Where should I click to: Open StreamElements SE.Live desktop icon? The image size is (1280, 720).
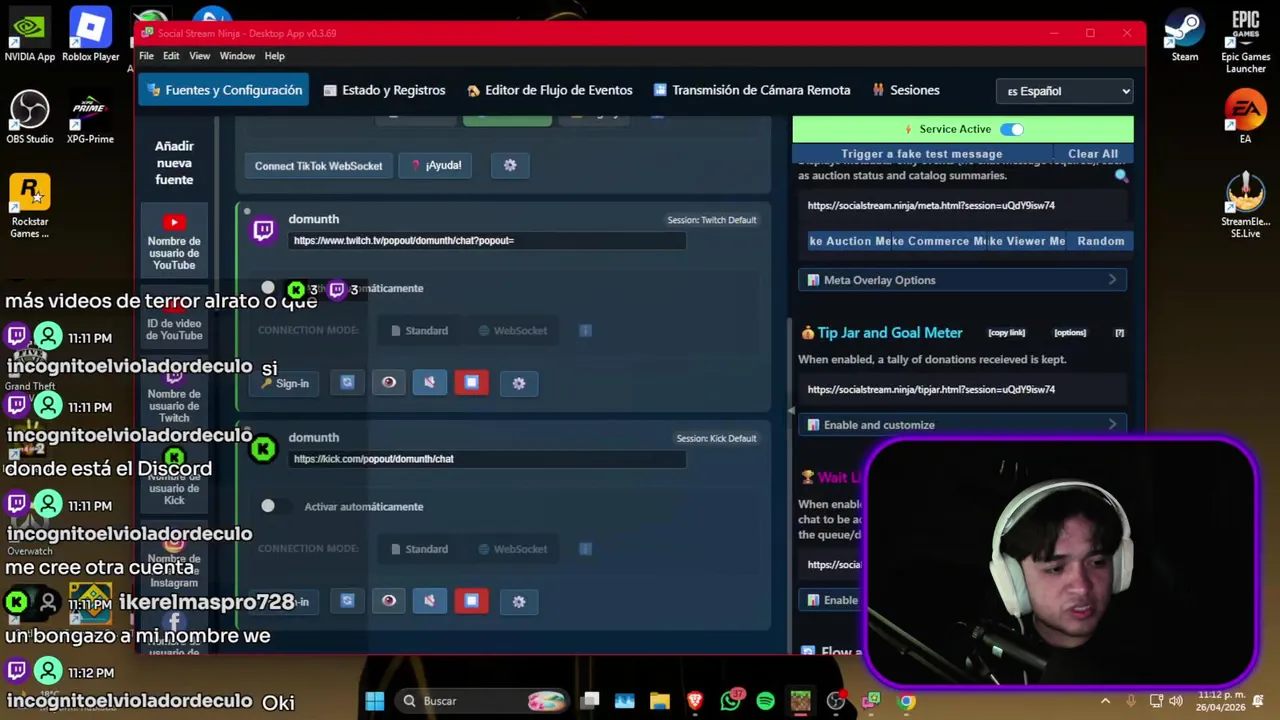point(1245,206)
